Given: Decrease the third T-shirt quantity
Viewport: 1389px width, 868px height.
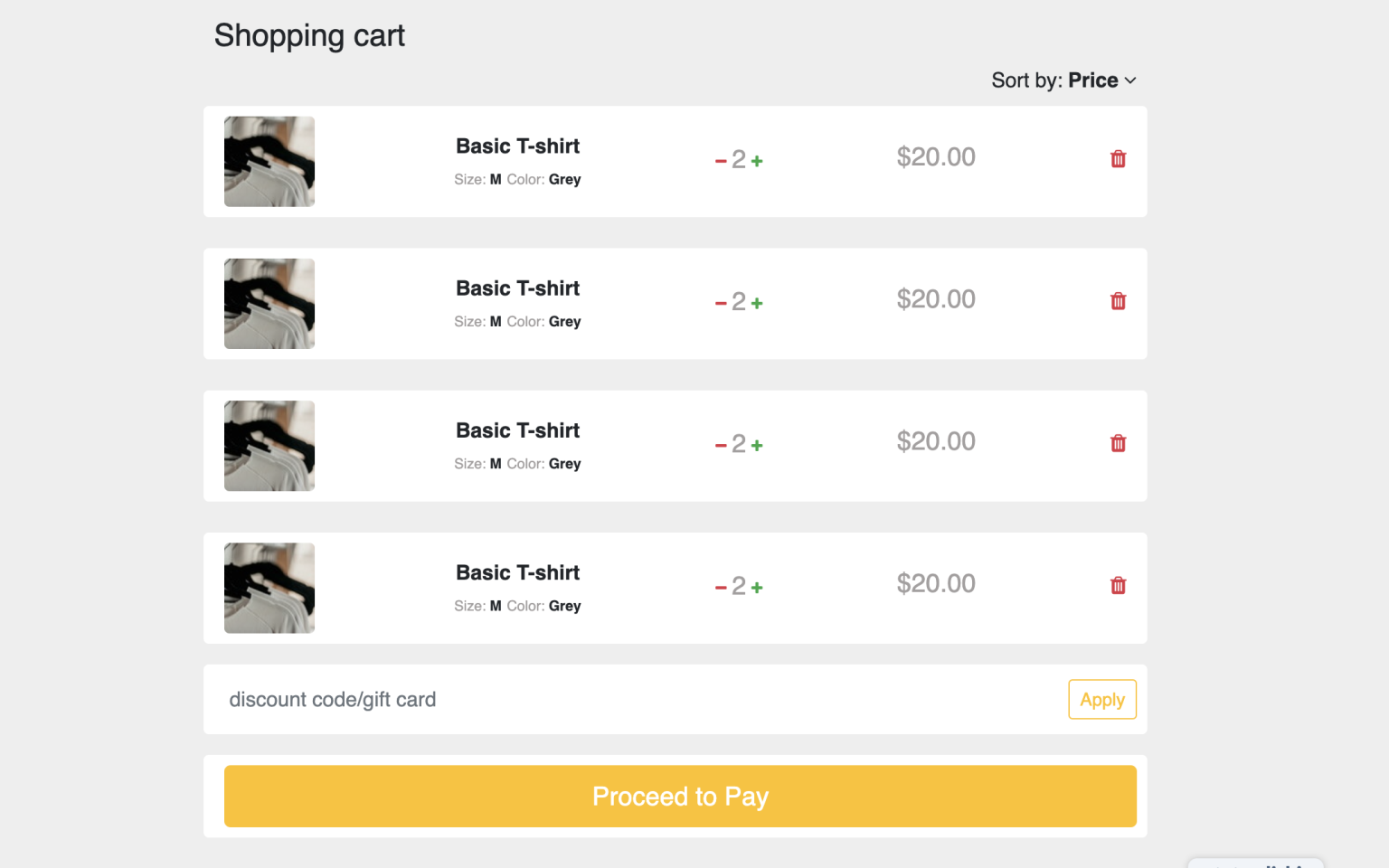Looking at the screenshot, I should 720,443.
